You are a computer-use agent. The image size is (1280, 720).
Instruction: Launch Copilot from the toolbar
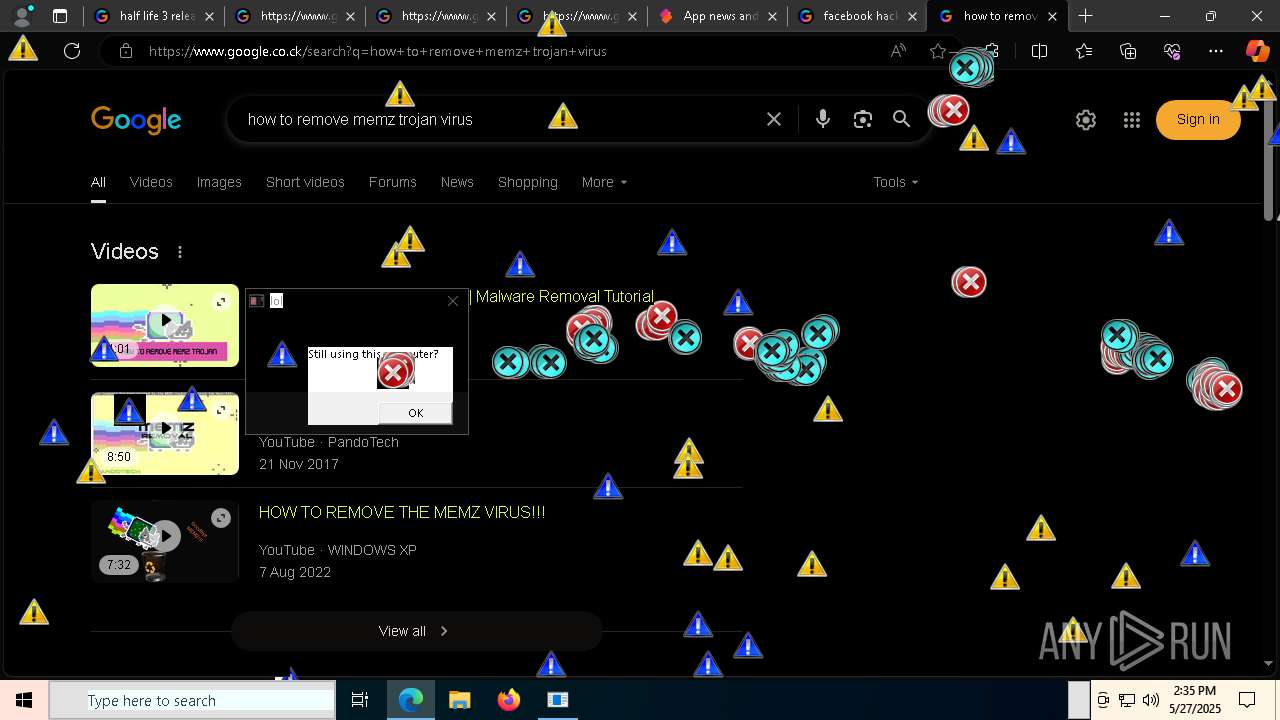click(1257, 51)
